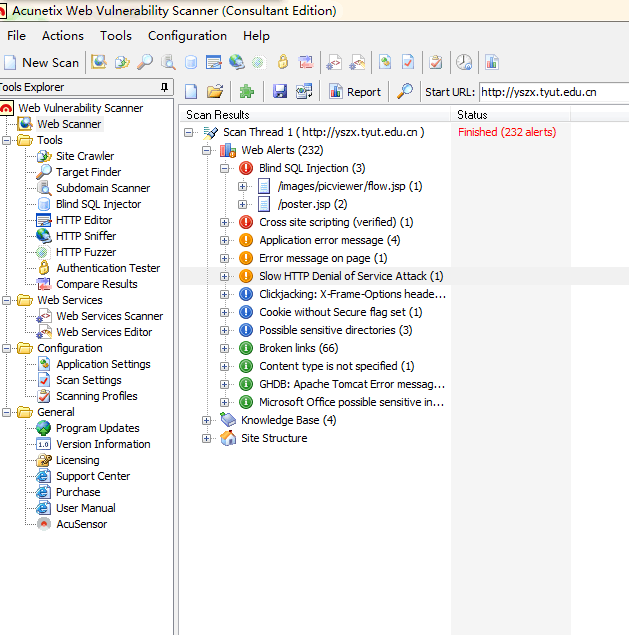The width and height of the screenshot is (629, 635).
Task: Expand the Knowledge Base (4) node
Action: (x=207, y=420)
